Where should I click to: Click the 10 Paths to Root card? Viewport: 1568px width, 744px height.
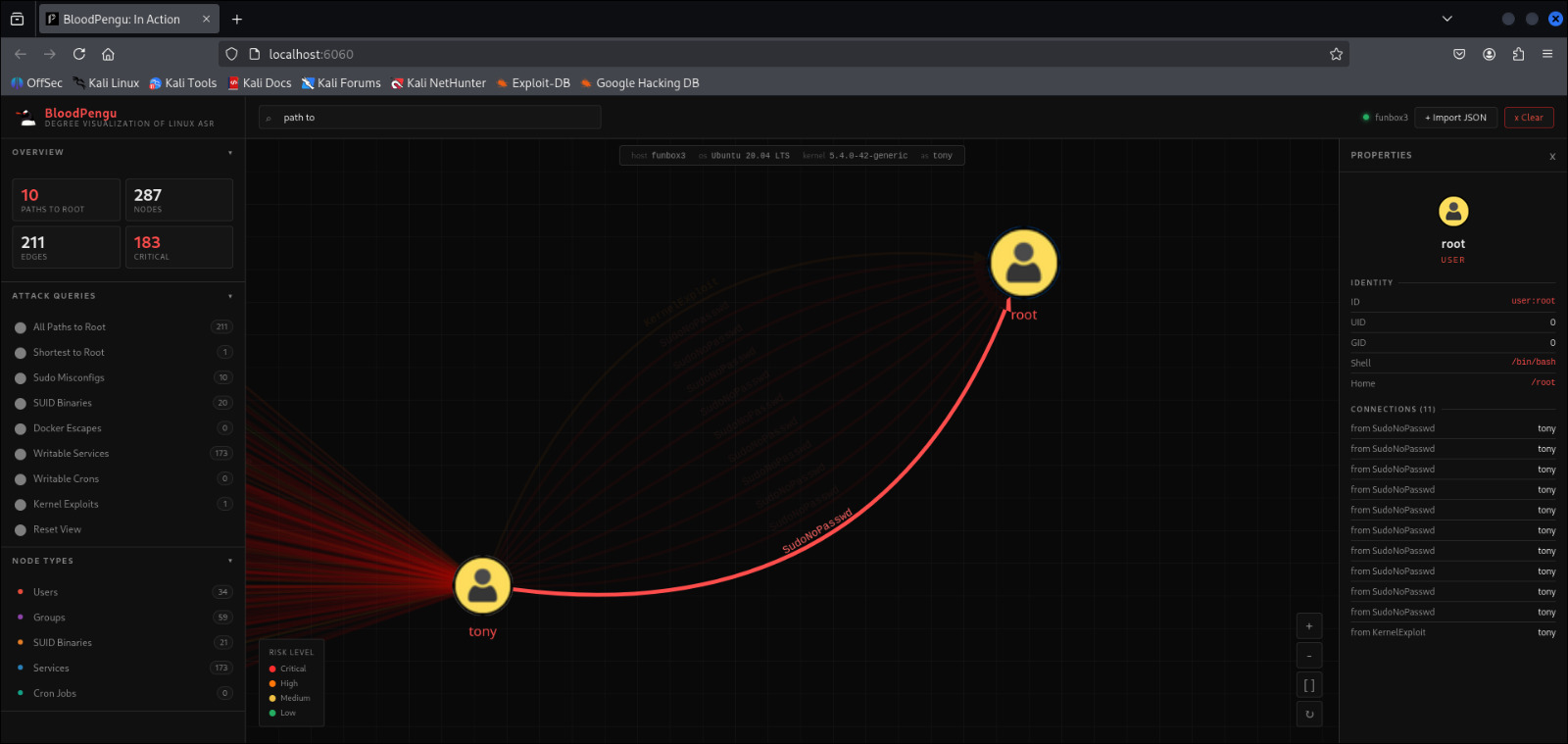click(x=66, y=200)
